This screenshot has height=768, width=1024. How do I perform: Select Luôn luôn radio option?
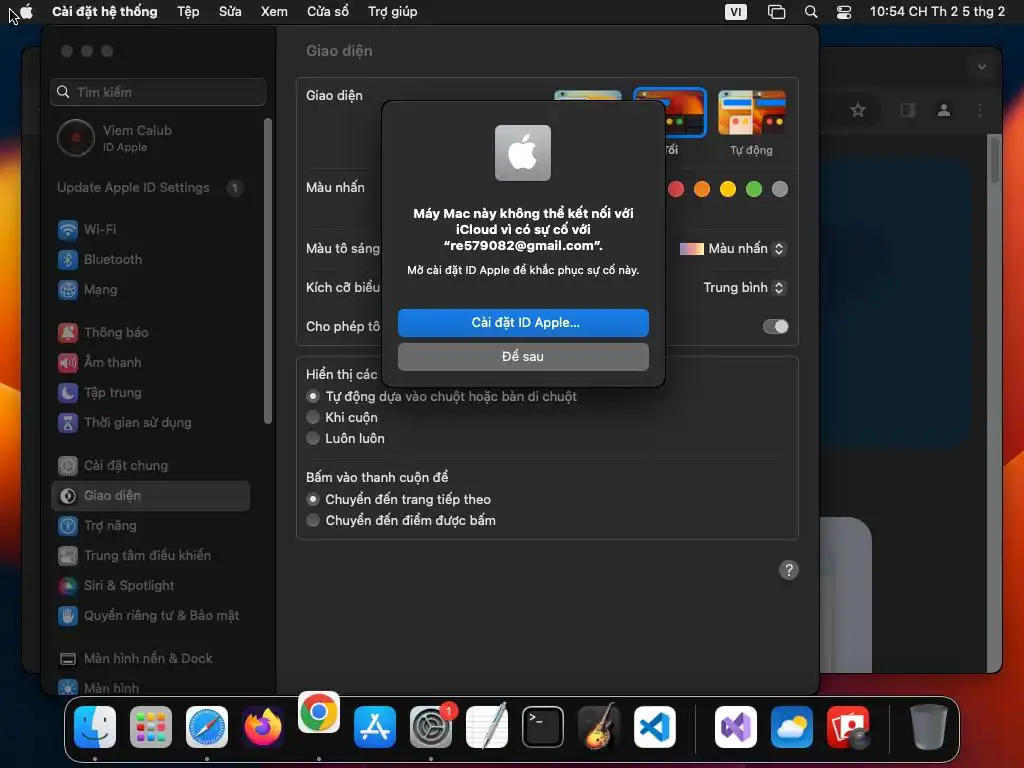tap(313, 438)
